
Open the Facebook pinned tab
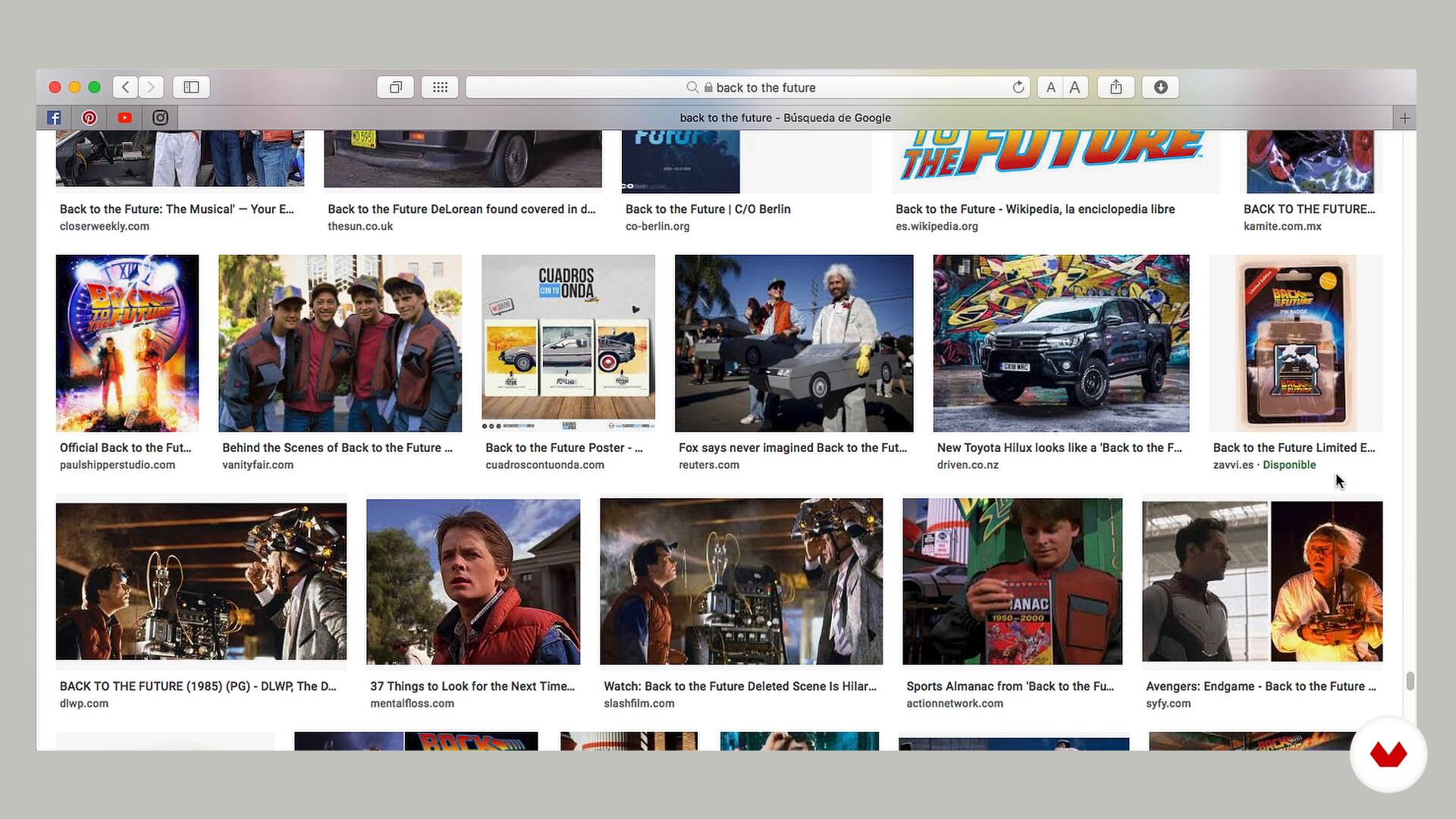pyautogui.click(x=54, y=118)
